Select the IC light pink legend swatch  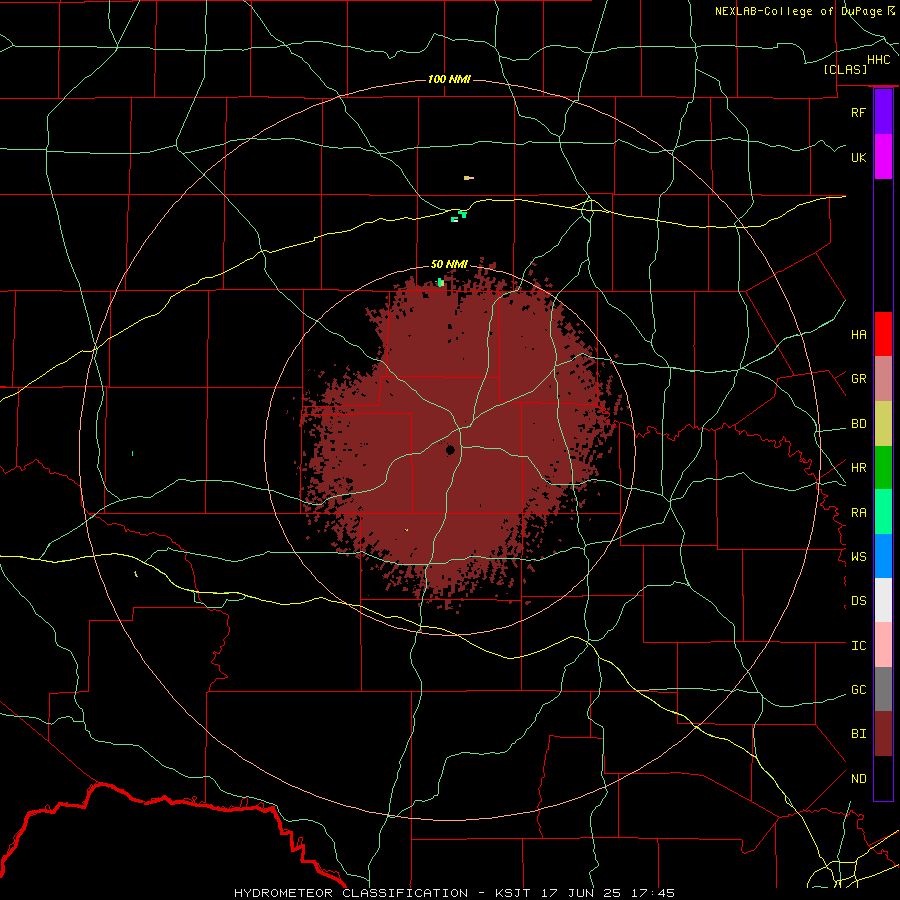pyautogui.click(x=883, y=645)
